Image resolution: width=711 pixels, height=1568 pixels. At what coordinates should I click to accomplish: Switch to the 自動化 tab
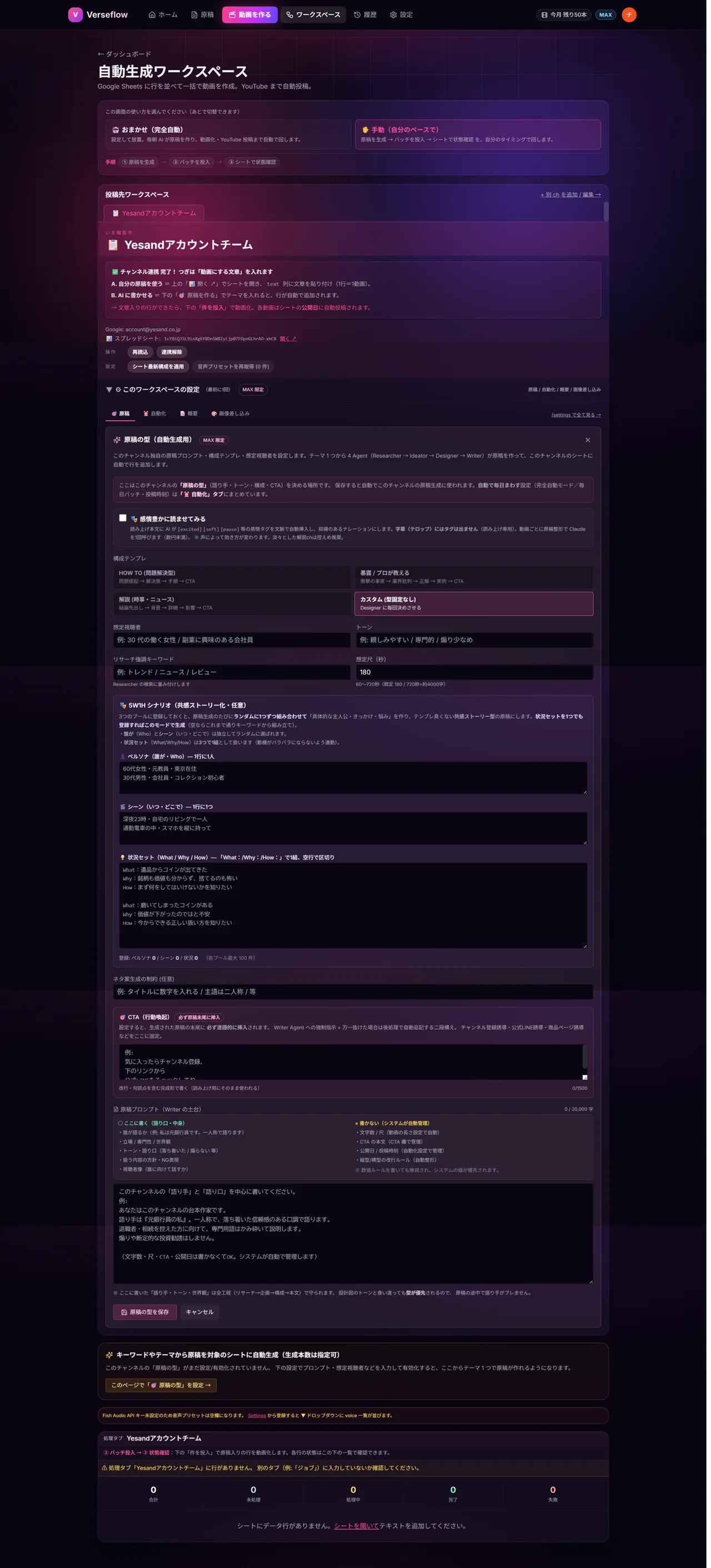(154, 414)
